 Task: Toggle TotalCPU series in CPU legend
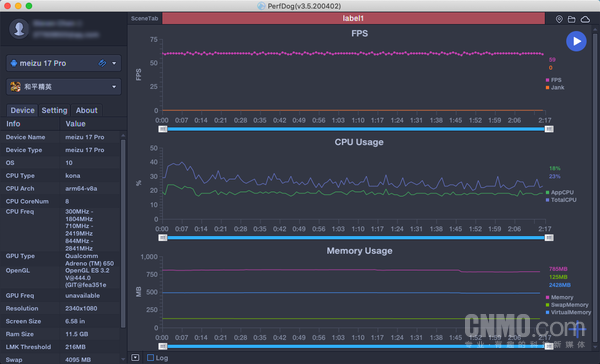click(561, 200)
